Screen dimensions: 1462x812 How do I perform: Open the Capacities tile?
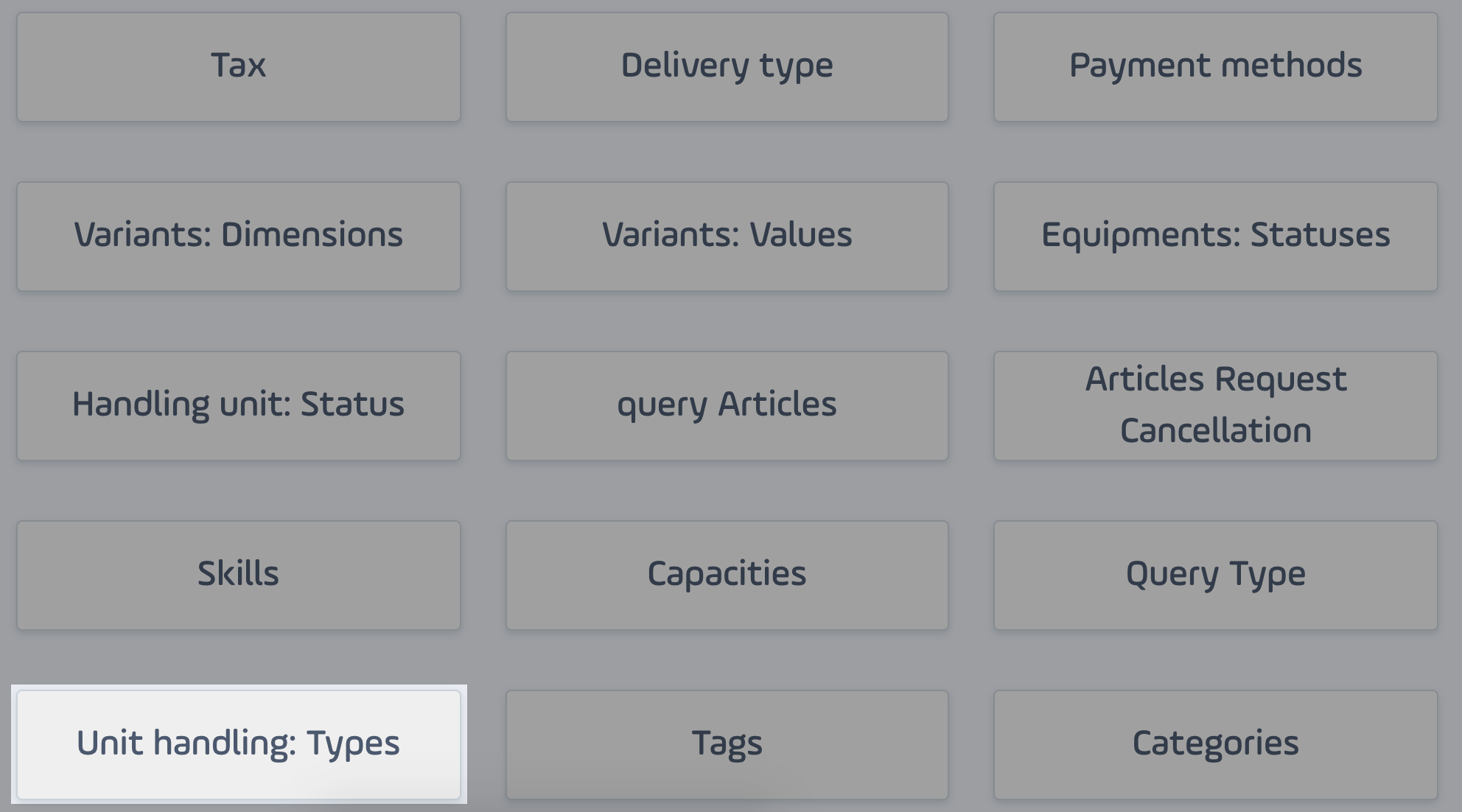[727, 575]
